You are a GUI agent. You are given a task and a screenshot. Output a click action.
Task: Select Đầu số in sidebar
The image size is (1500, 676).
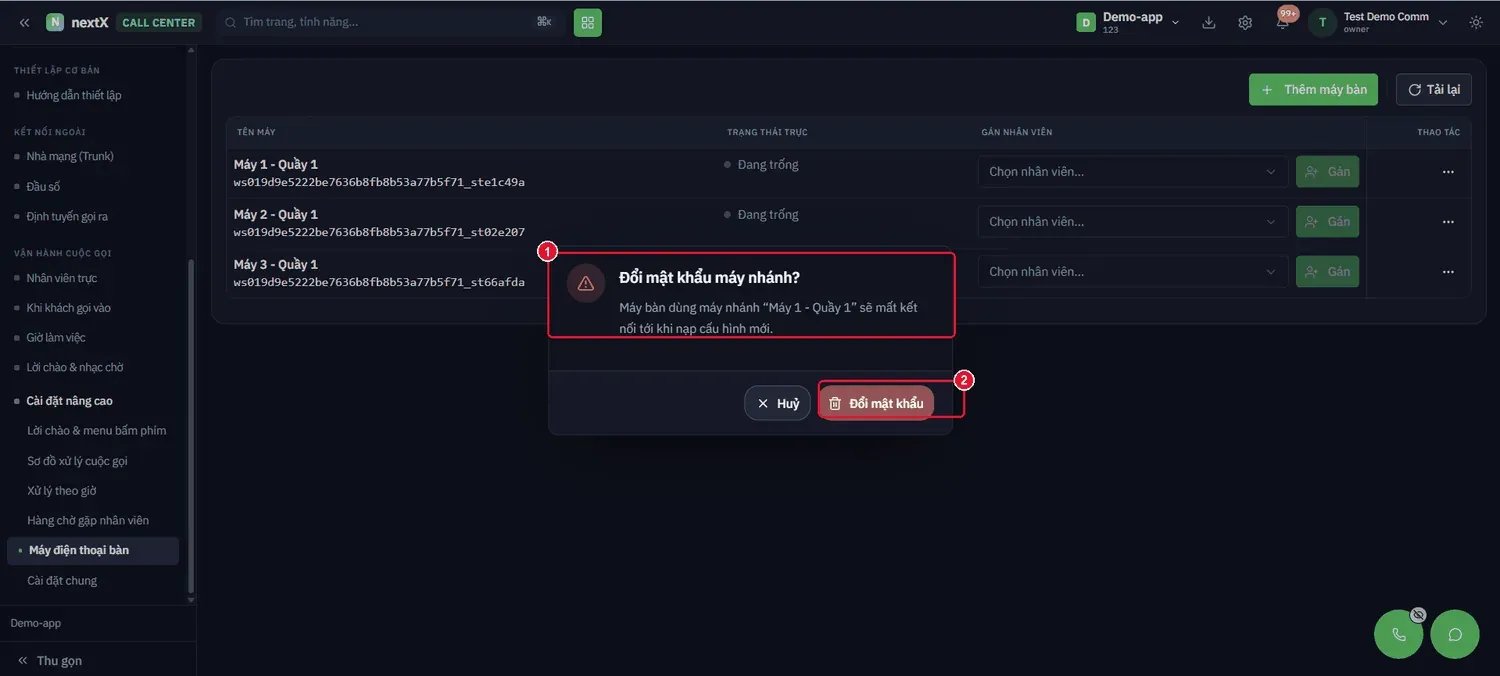pos(44,187)
